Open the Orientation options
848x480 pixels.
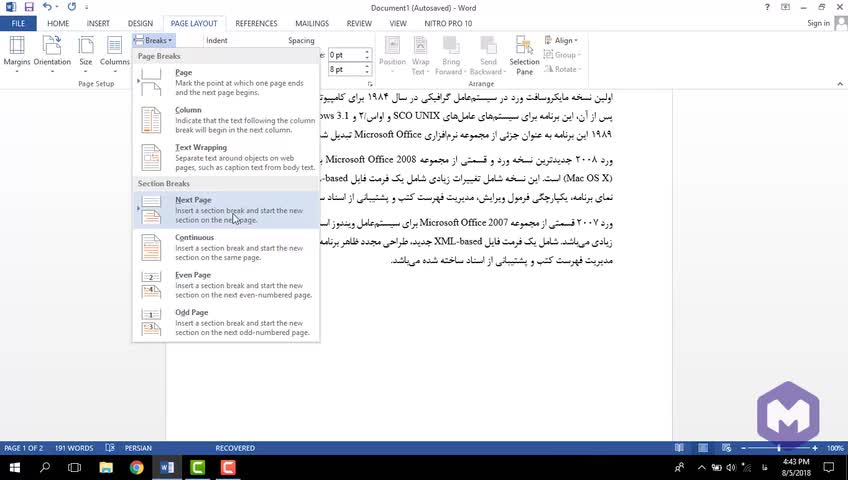[x=52, y=53]
